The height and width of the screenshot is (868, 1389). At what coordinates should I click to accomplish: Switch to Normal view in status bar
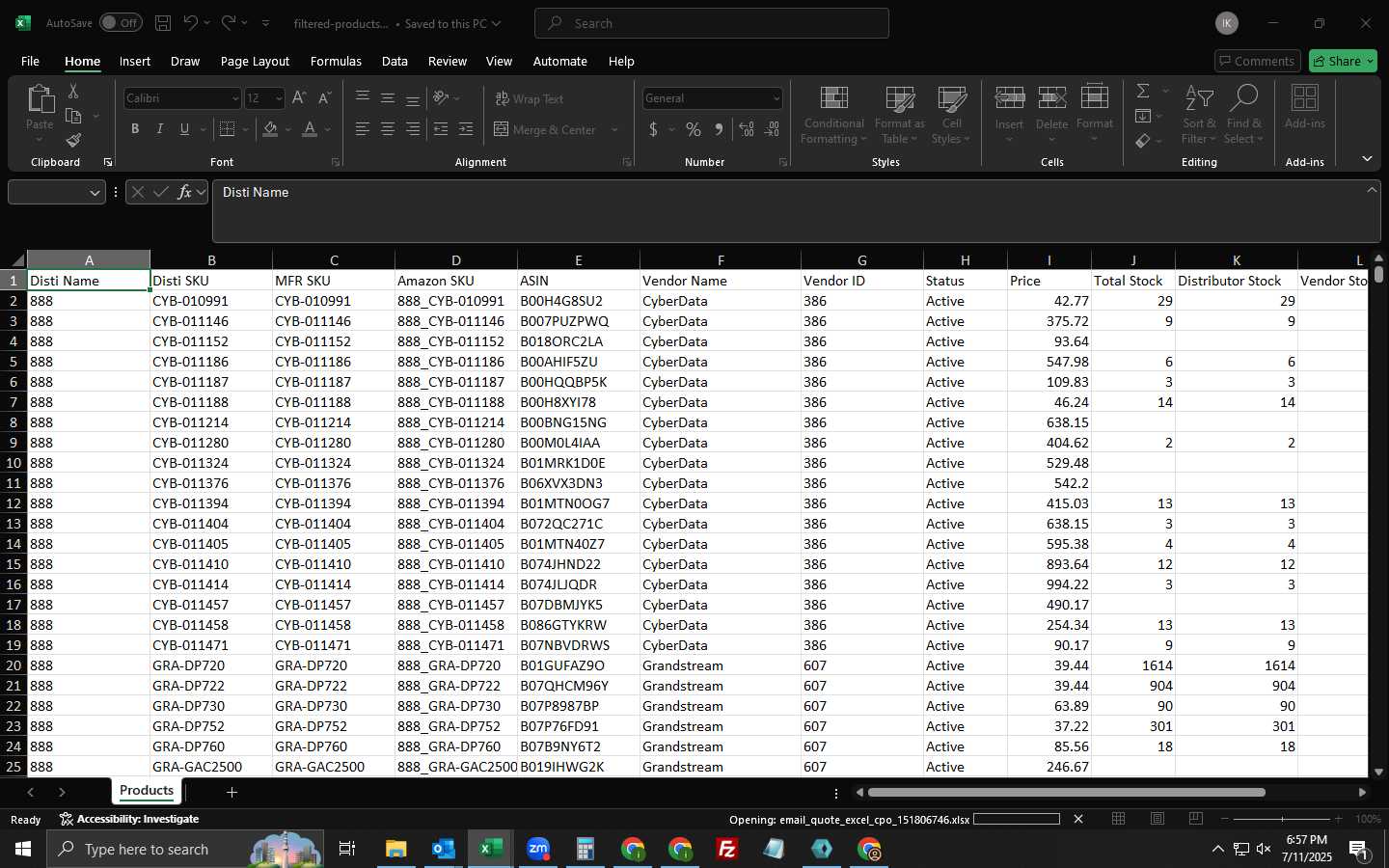[x=1119, y=819]
